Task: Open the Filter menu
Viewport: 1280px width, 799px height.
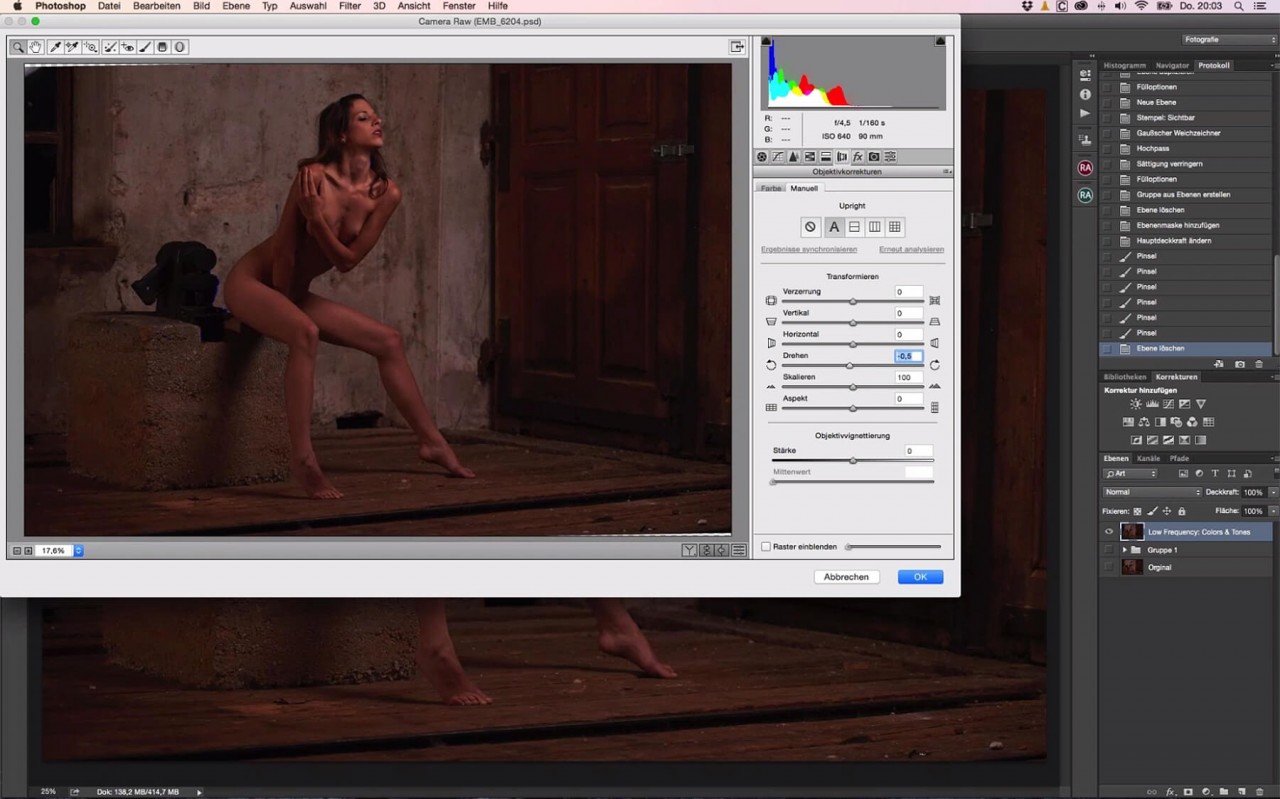Action: (349, 6)
